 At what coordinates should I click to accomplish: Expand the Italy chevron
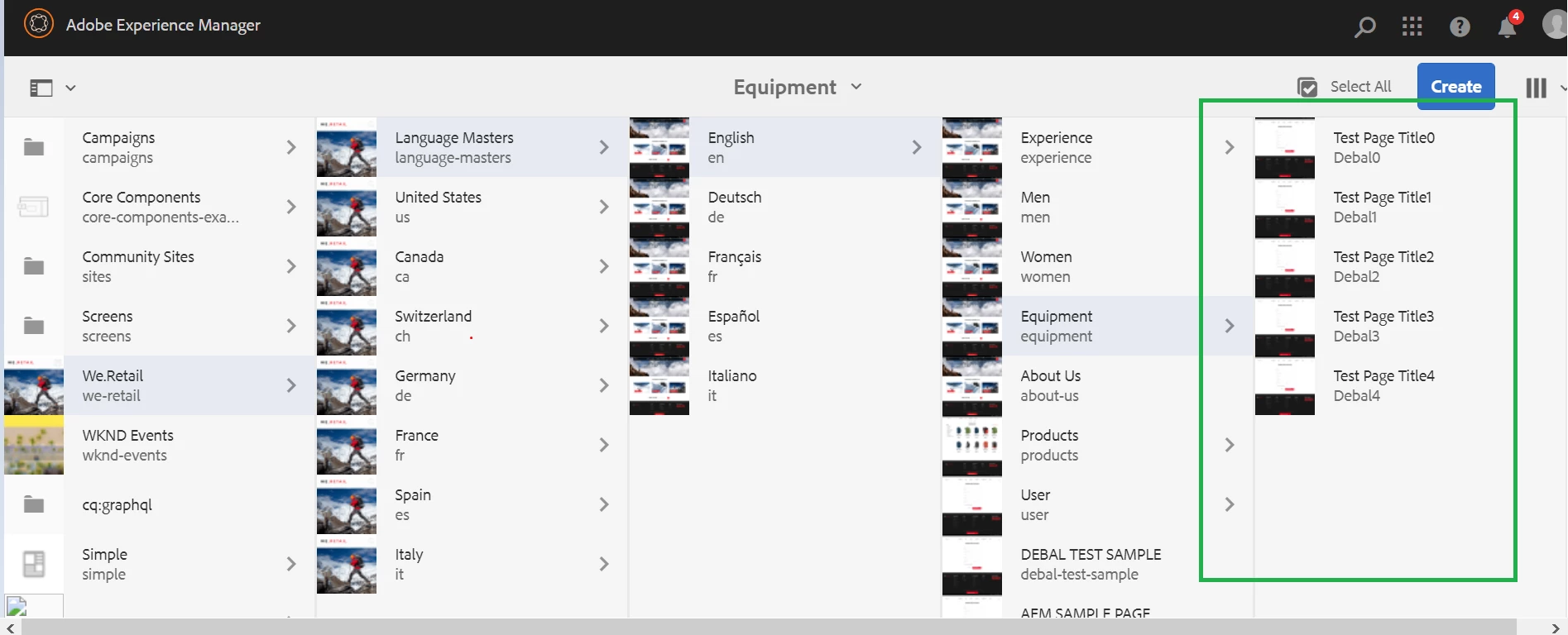pos(604,564)
